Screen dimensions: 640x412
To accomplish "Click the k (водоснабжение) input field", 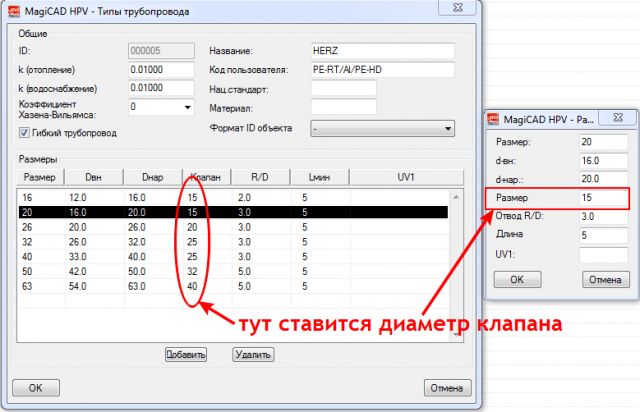I will click(x=161, y=88).
